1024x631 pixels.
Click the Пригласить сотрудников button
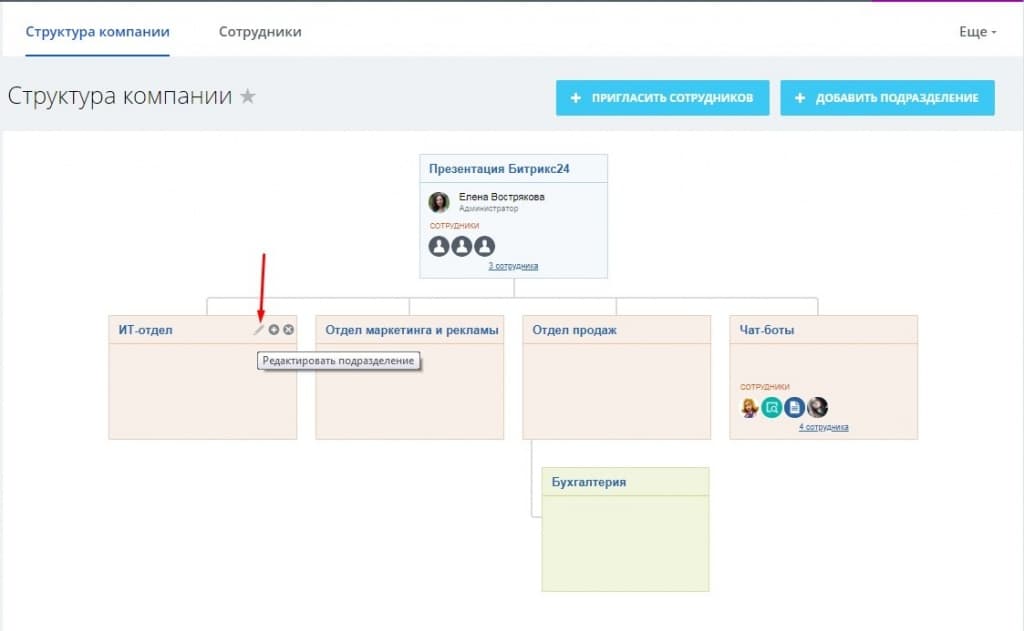click(x=663, y=98)
